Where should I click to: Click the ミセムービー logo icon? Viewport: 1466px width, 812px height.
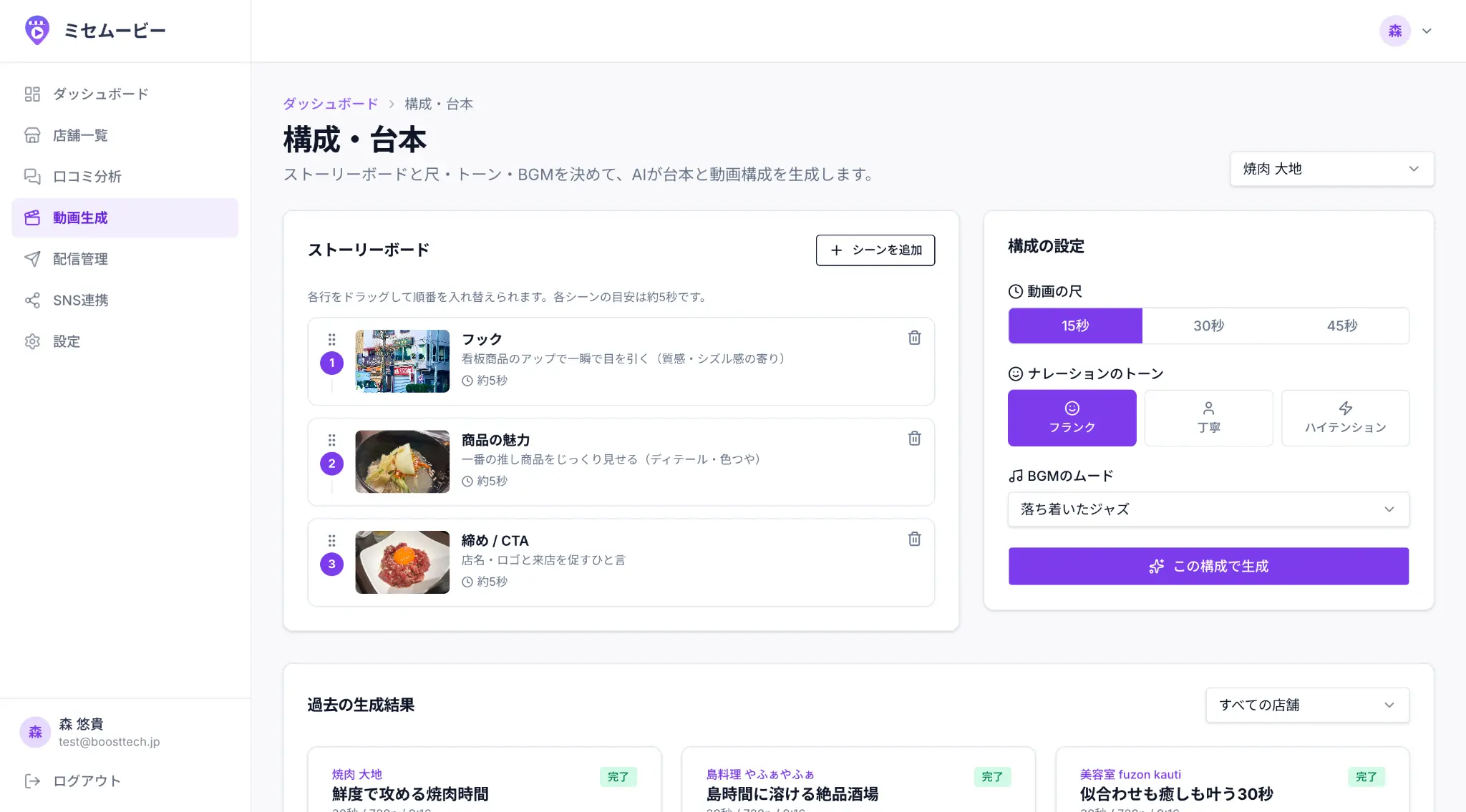click(37, 30)
